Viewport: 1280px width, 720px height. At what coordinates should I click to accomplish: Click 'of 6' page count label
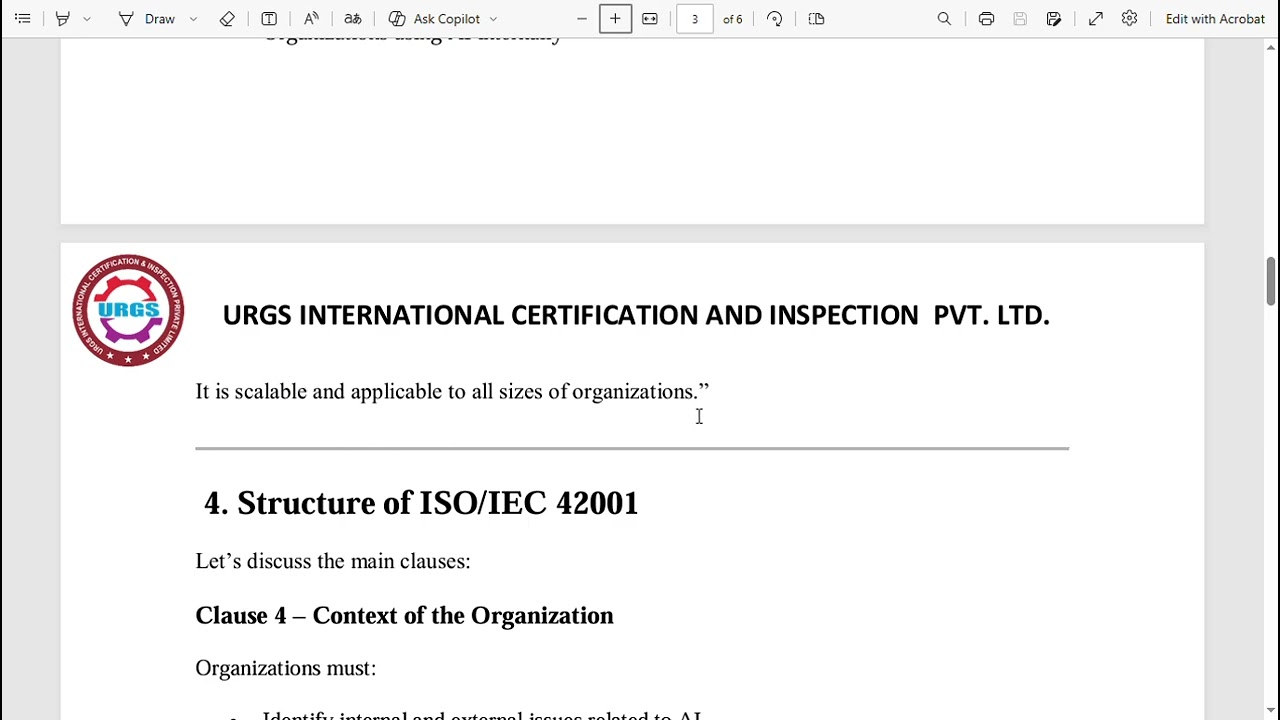733,19
